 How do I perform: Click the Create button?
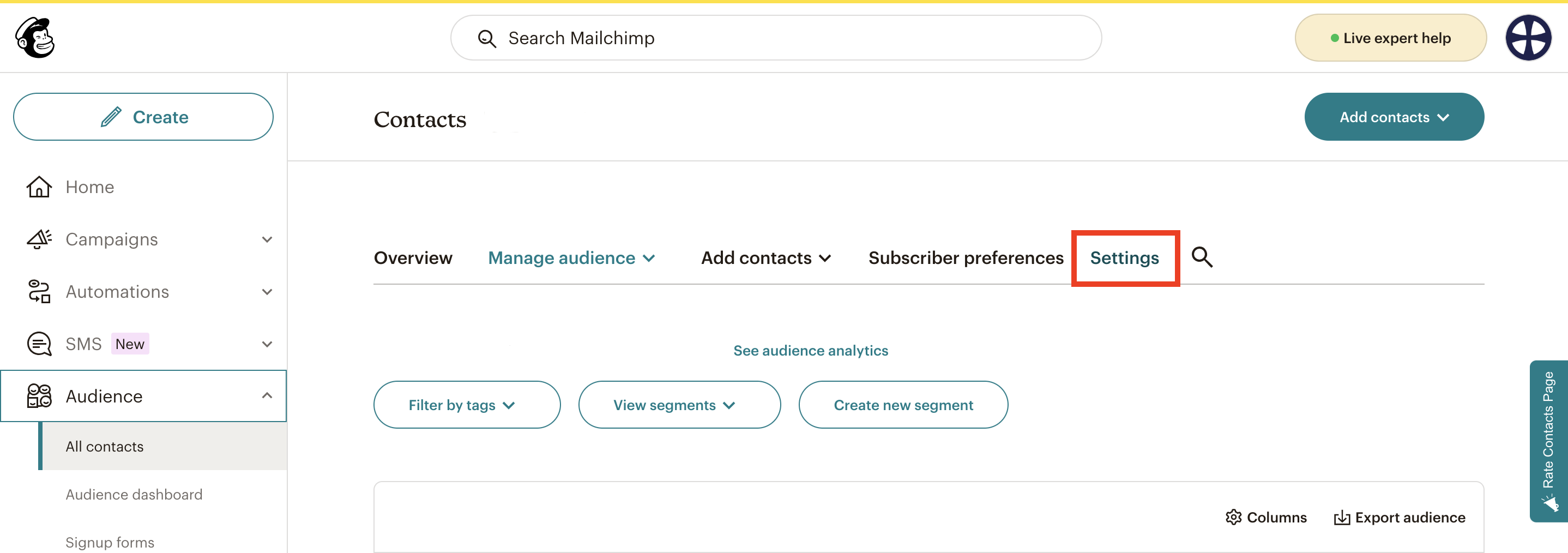pos(143,117)
